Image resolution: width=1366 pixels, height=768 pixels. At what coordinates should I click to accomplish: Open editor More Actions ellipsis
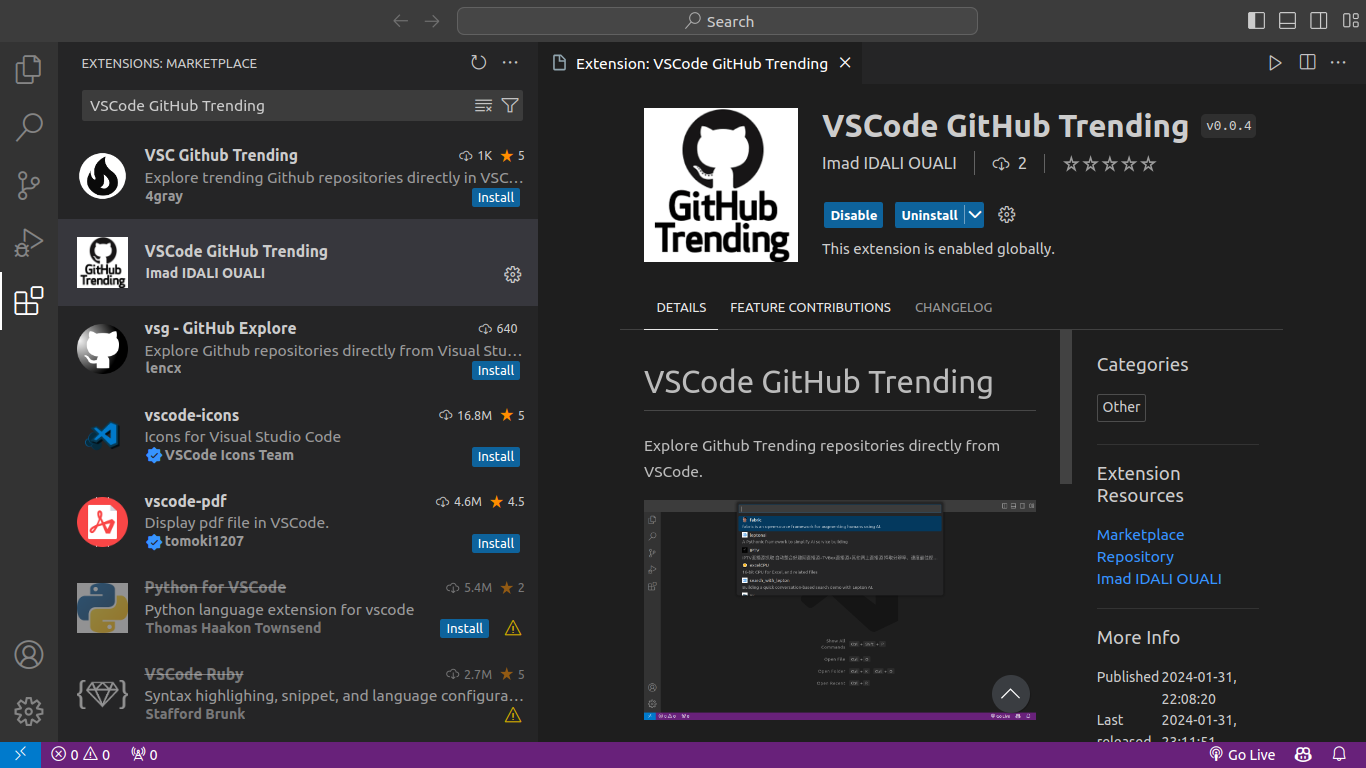coord(1338,63)
